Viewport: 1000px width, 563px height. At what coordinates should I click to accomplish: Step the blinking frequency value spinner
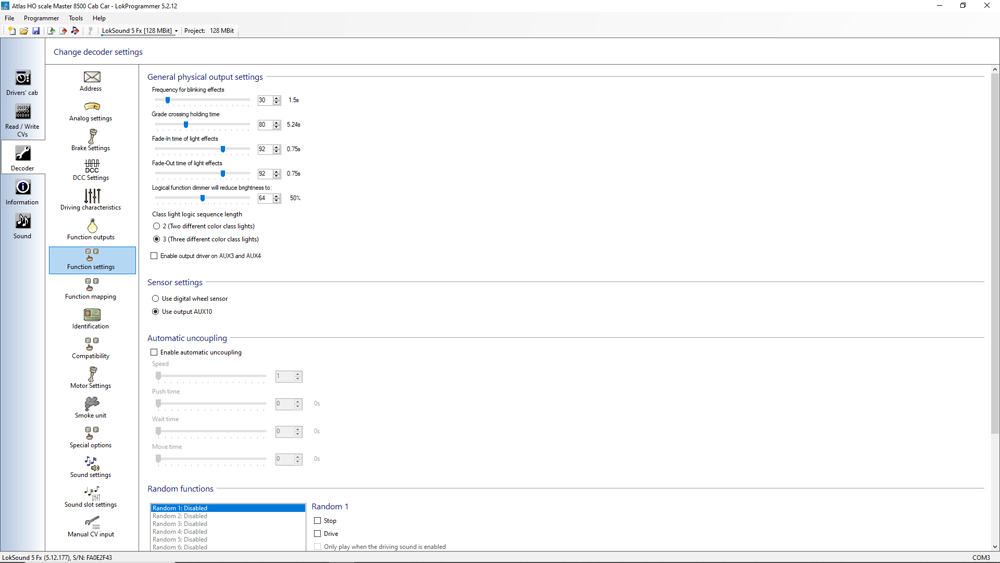click(277, 100)
